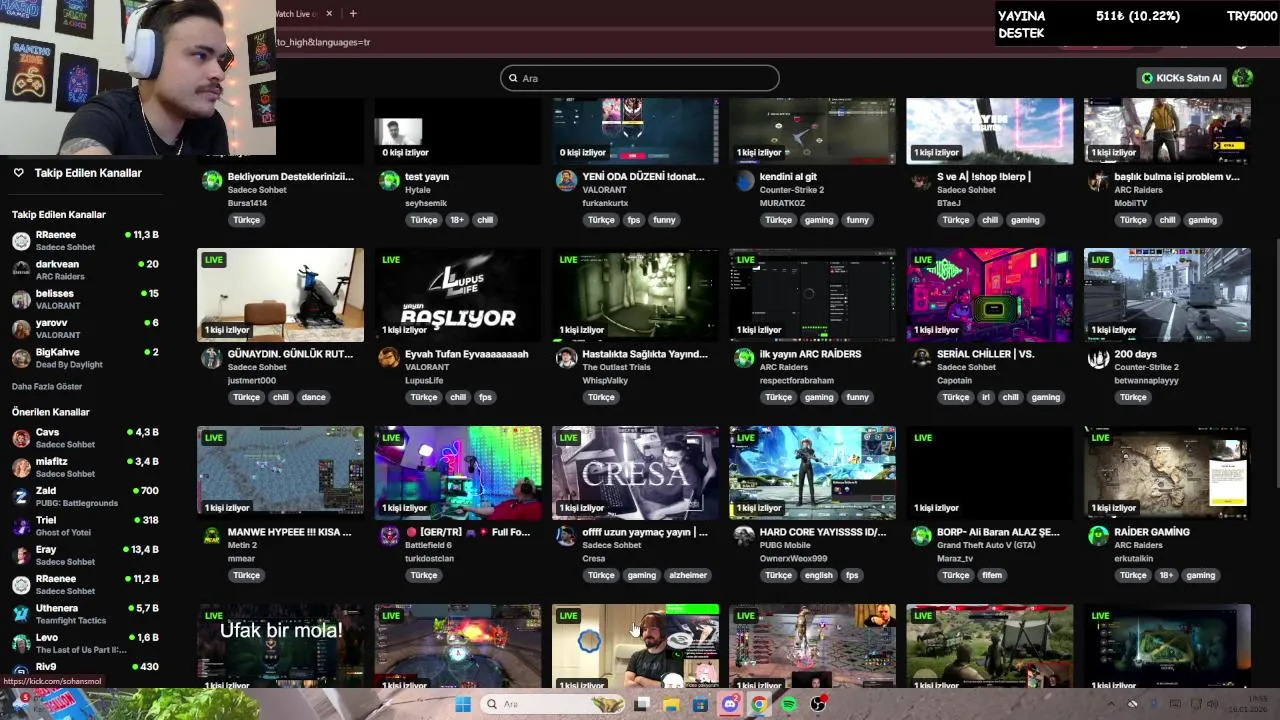Open RRaenee under Takip Edilen Kanallar list
The width and height of the screenshot is (1280, 720).
tap(85, 241)
